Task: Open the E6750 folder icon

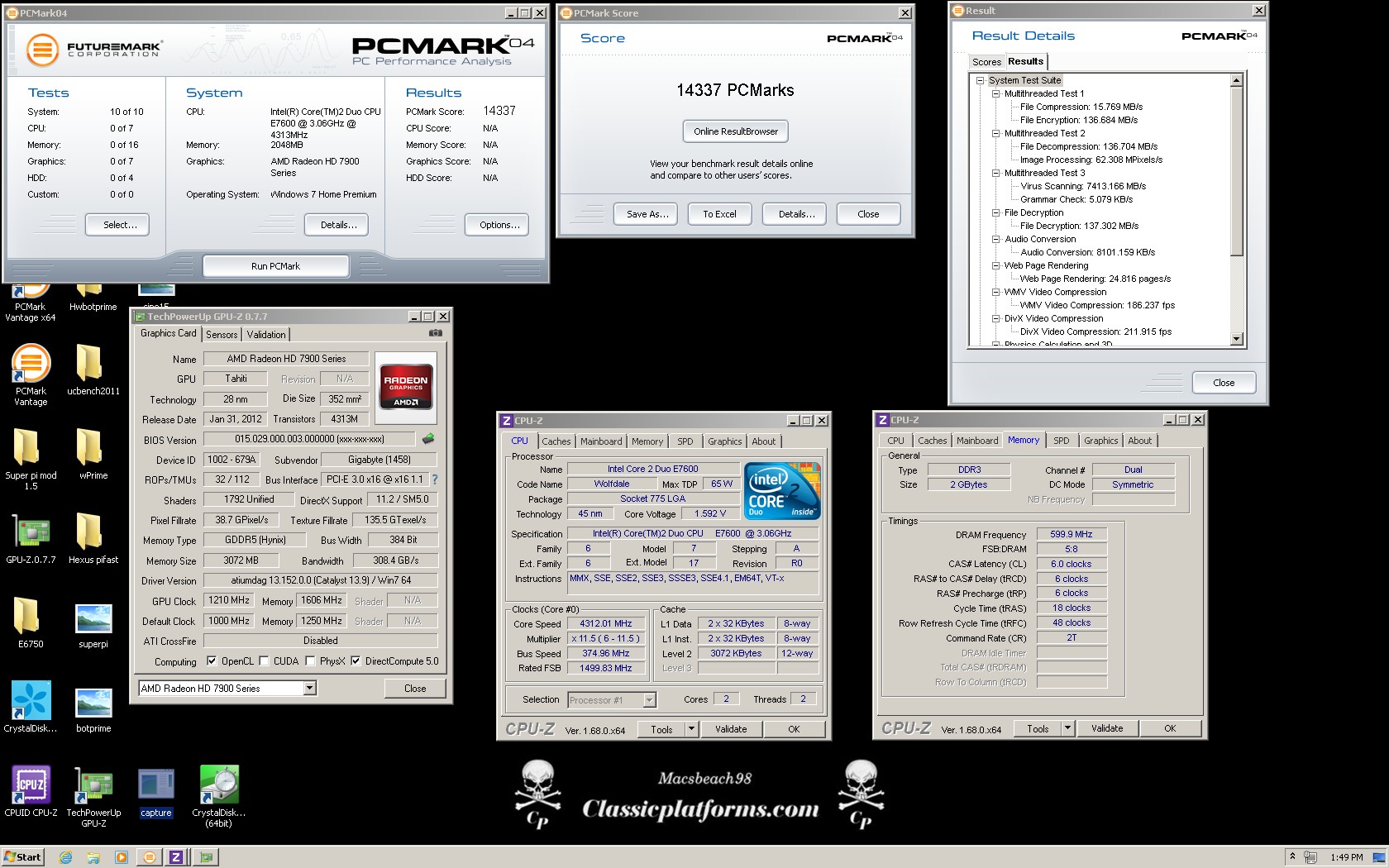Action: tap(31, 623)
